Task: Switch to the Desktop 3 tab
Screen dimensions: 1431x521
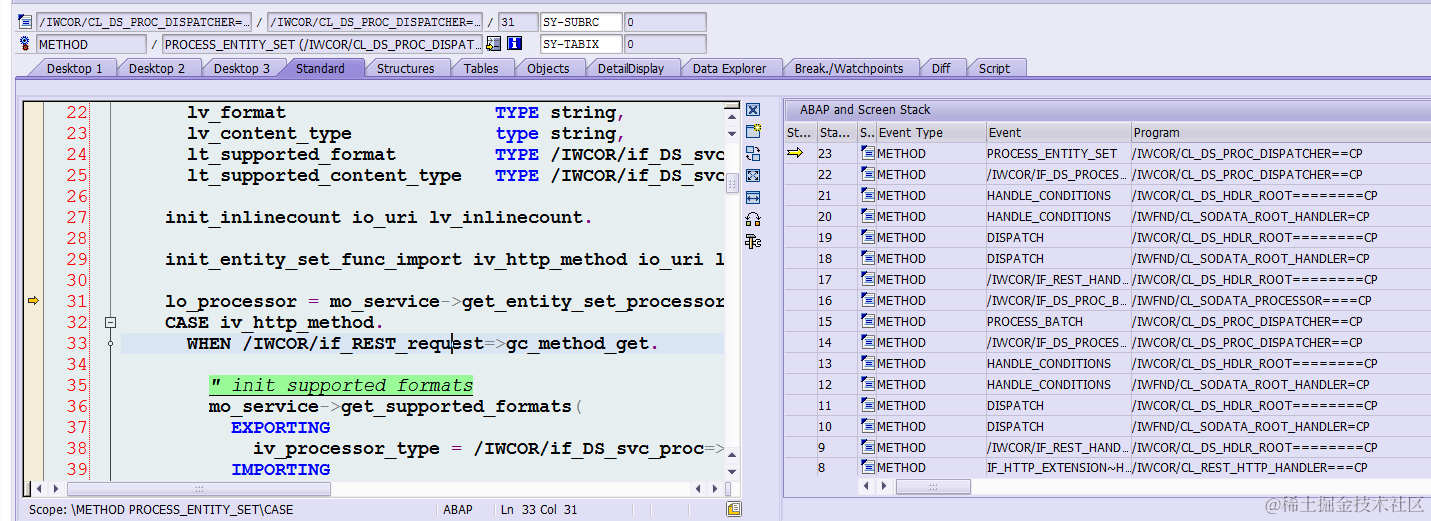Action: (241, 68)
